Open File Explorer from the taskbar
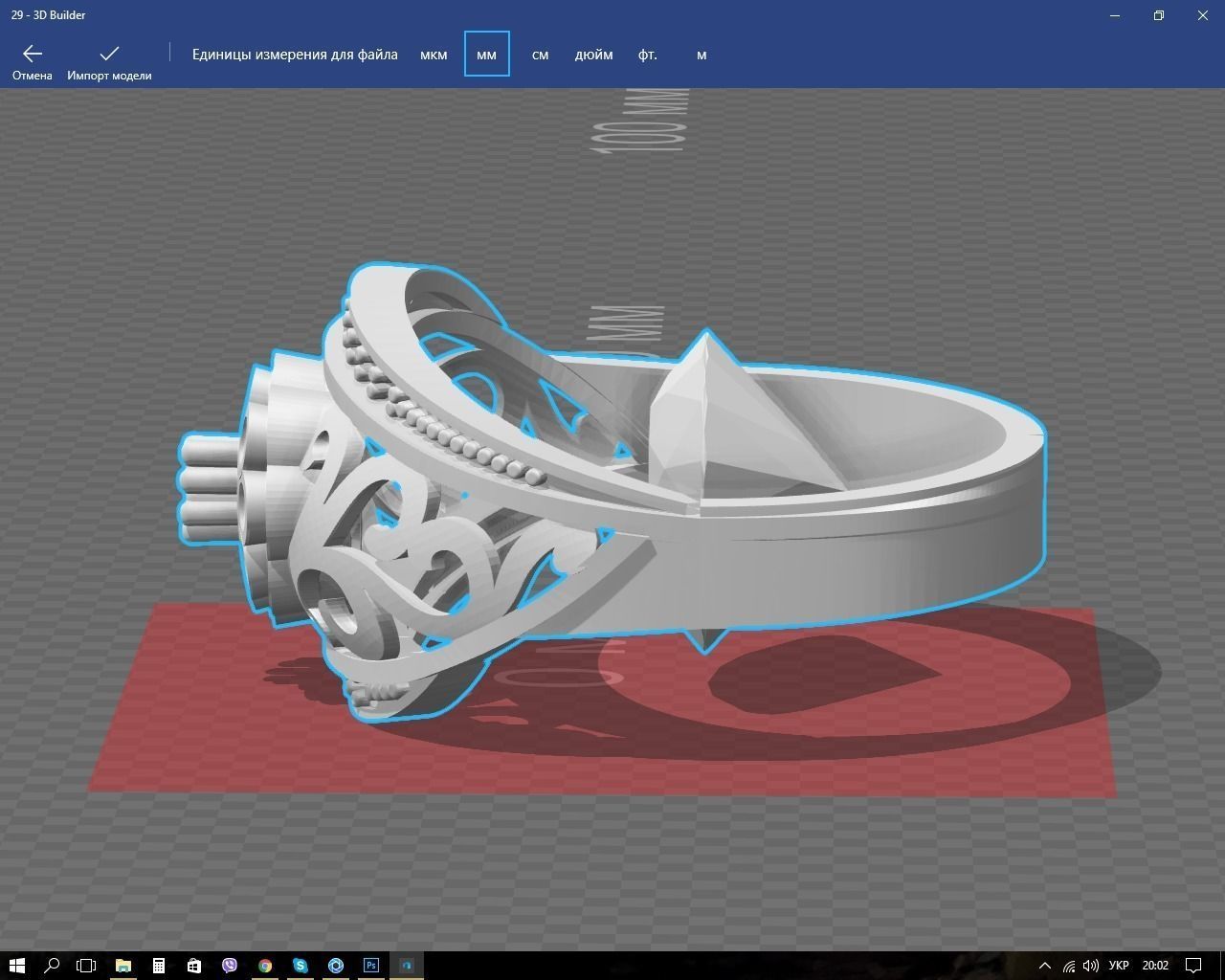1225x980 pixels. [x=122, y=966]
